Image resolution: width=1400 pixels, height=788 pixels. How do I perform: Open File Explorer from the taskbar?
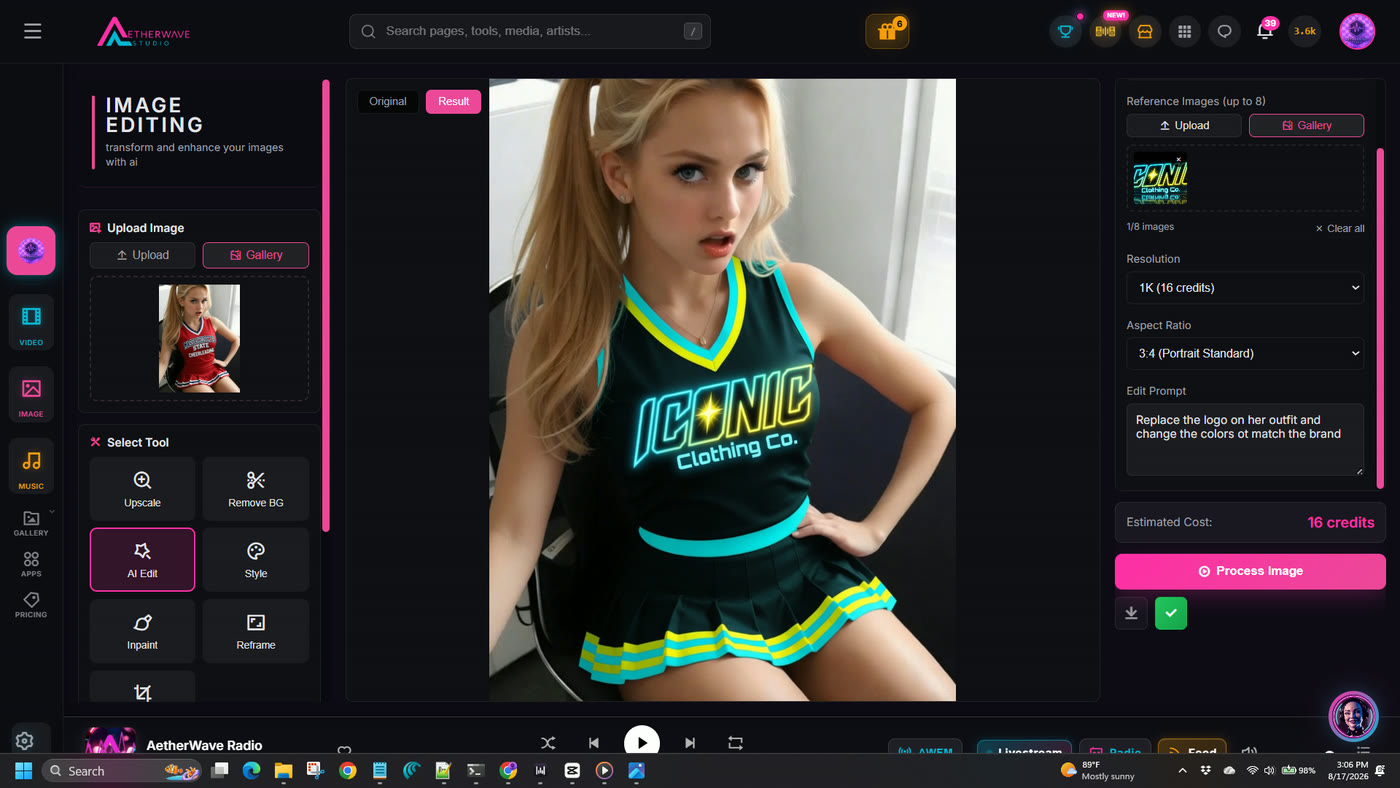(283, 771)
